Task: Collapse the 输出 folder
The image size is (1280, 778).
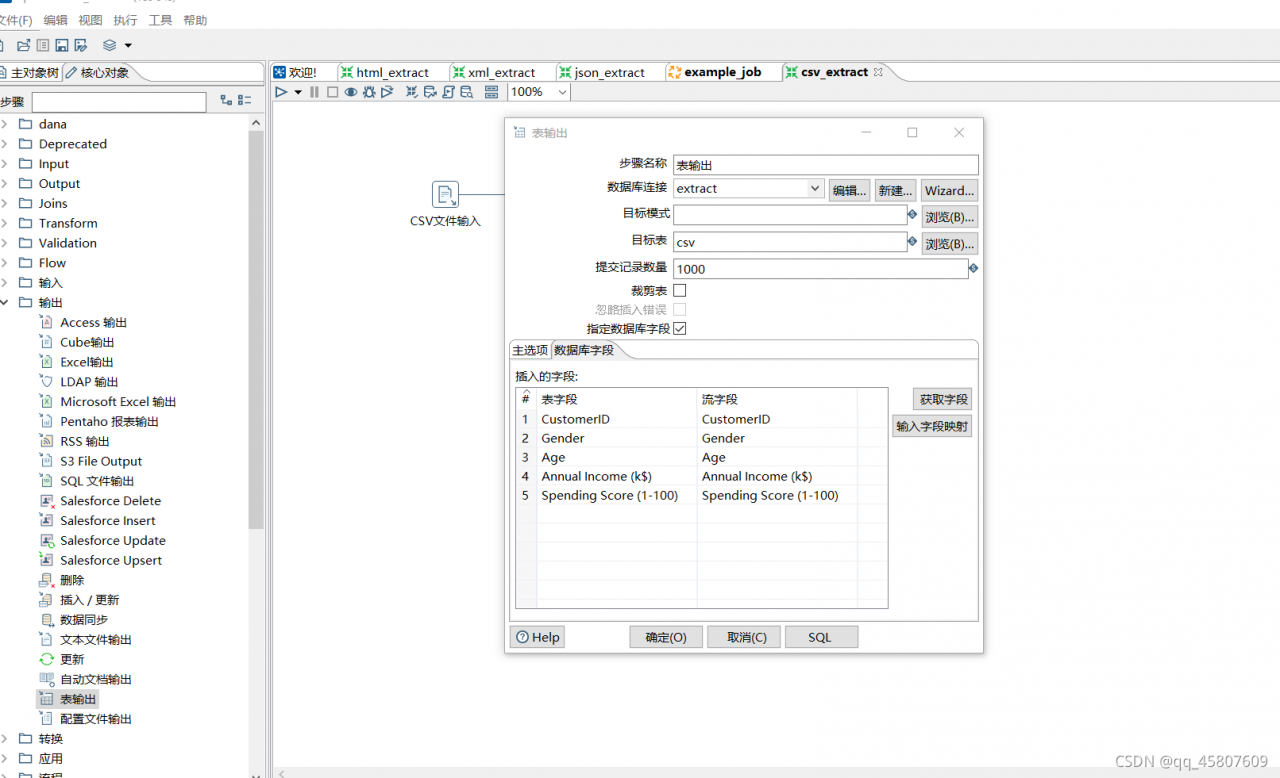Action: [5, 302]
